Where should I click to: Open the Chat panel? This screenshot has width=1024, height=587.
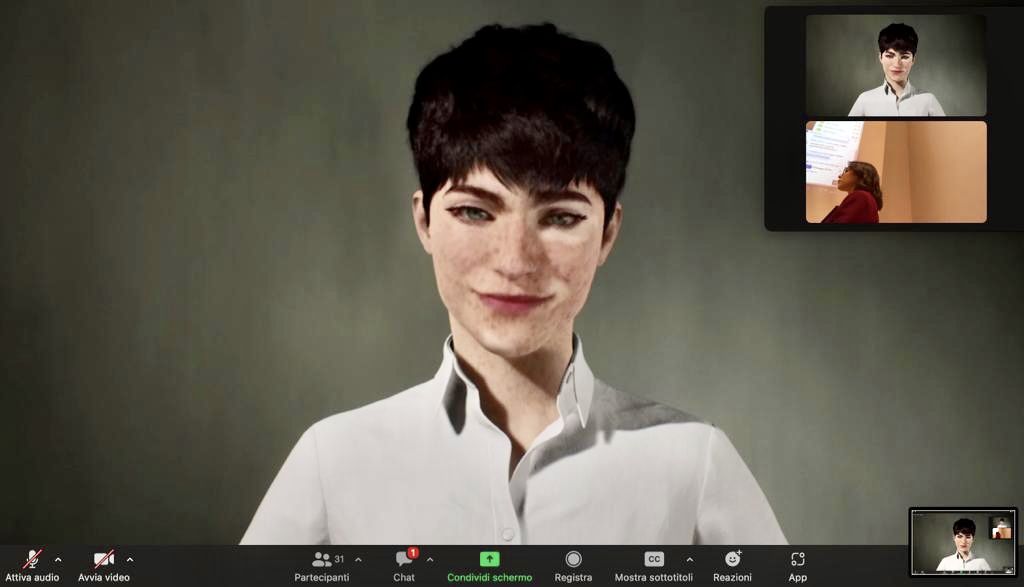[x=404, y=565]
